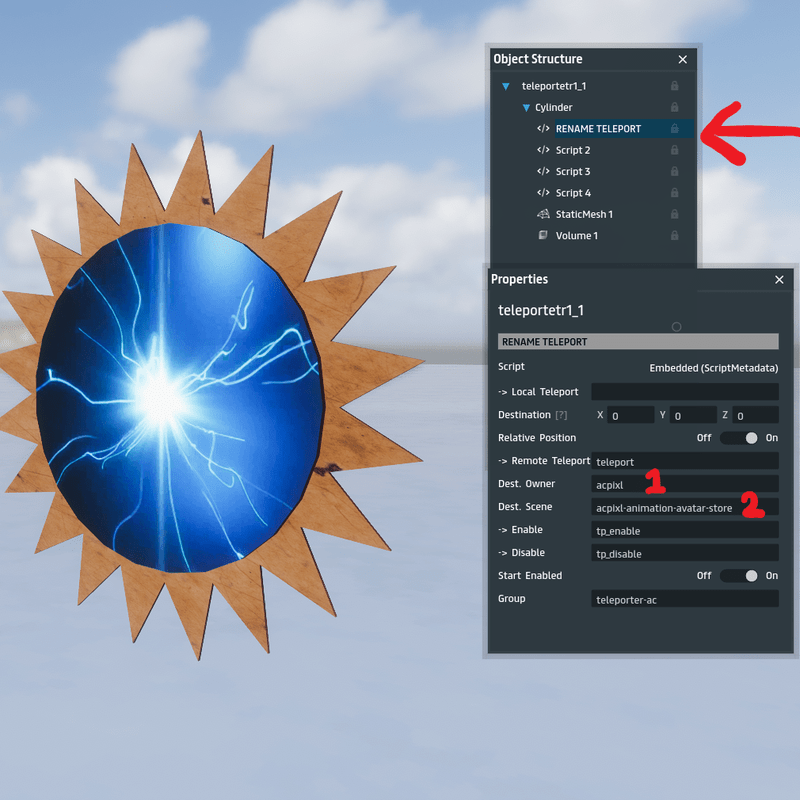Toggle lock icon on teleportetr1_1 row
The image size is (800, 800).
coord(675,86)
